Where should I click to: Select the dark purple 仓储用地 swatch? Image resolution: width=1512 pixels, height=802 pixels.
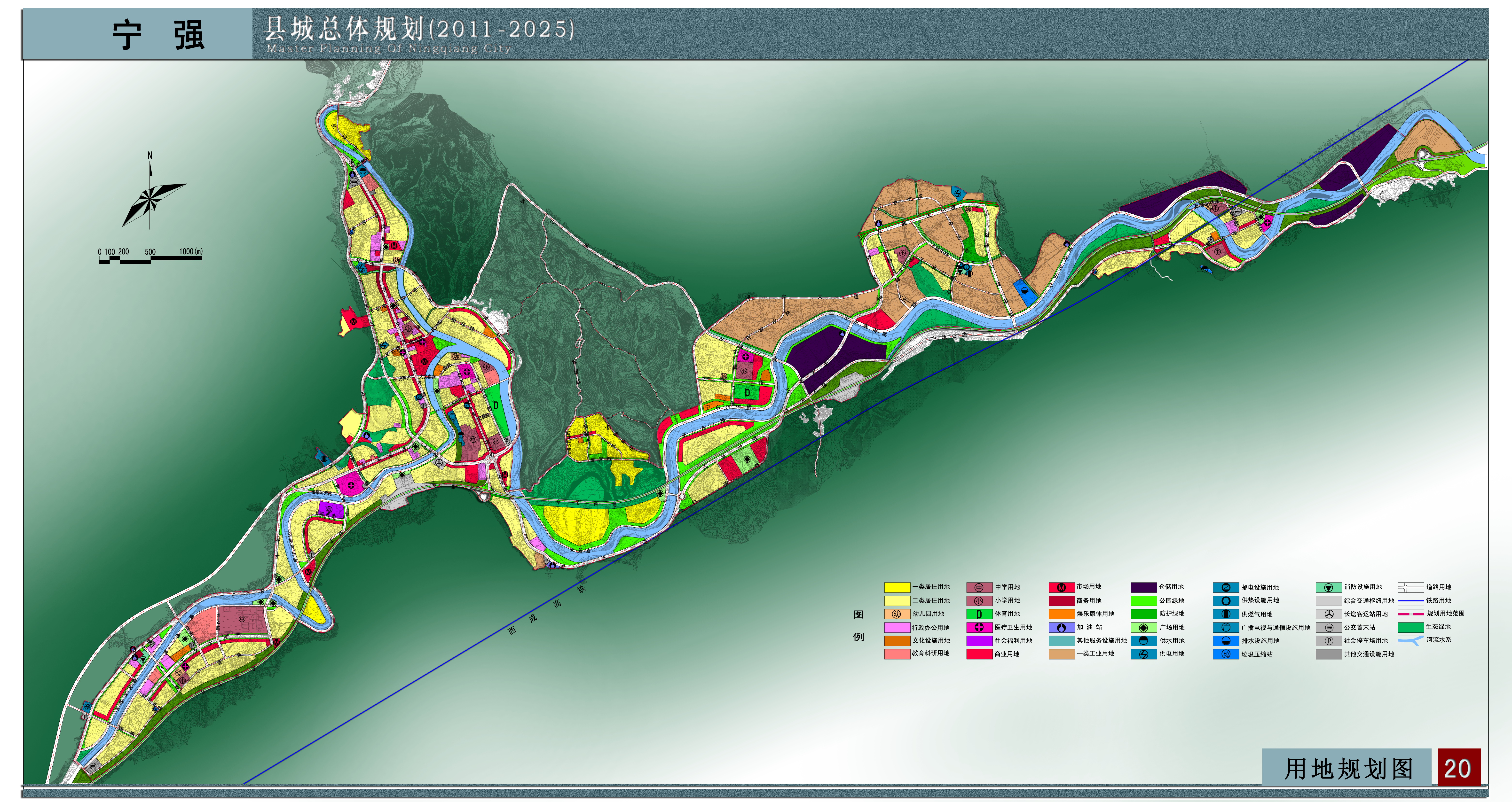click(x=1143, y=587)
